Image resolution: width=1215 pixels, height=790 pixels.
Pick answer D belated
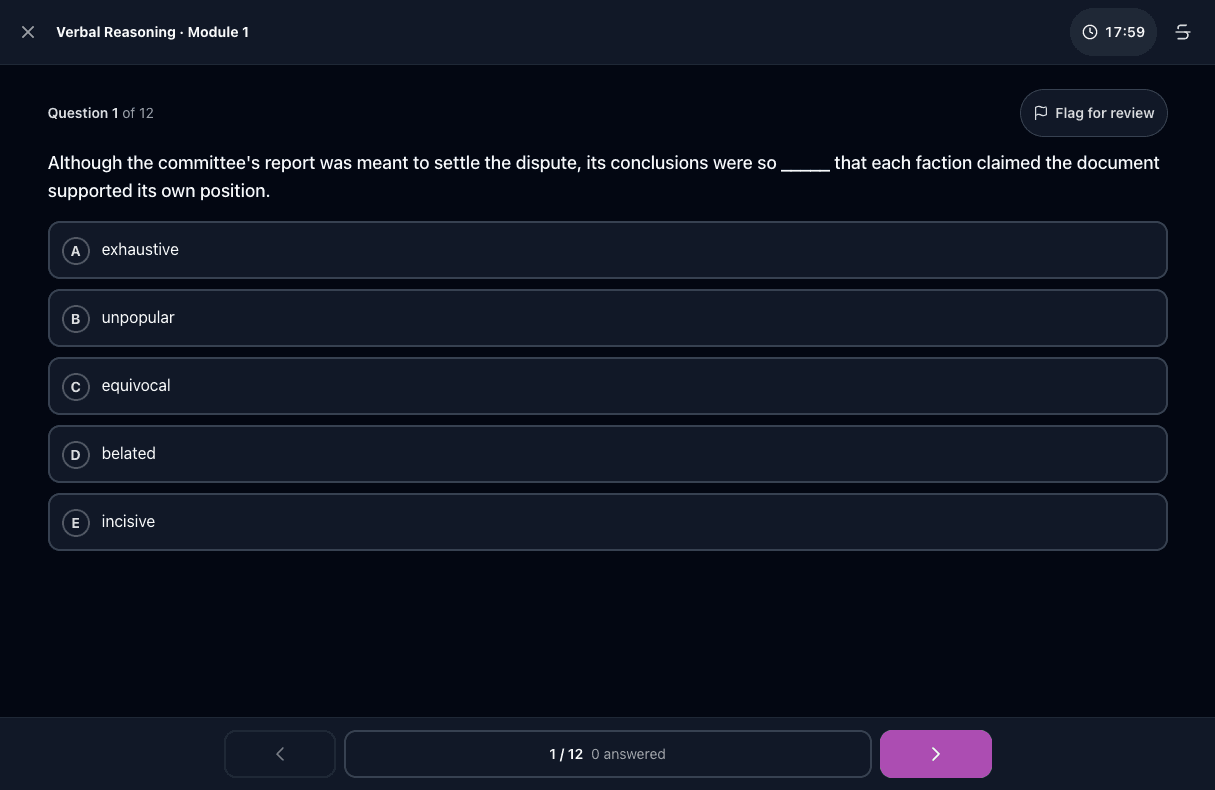point(608,454)
